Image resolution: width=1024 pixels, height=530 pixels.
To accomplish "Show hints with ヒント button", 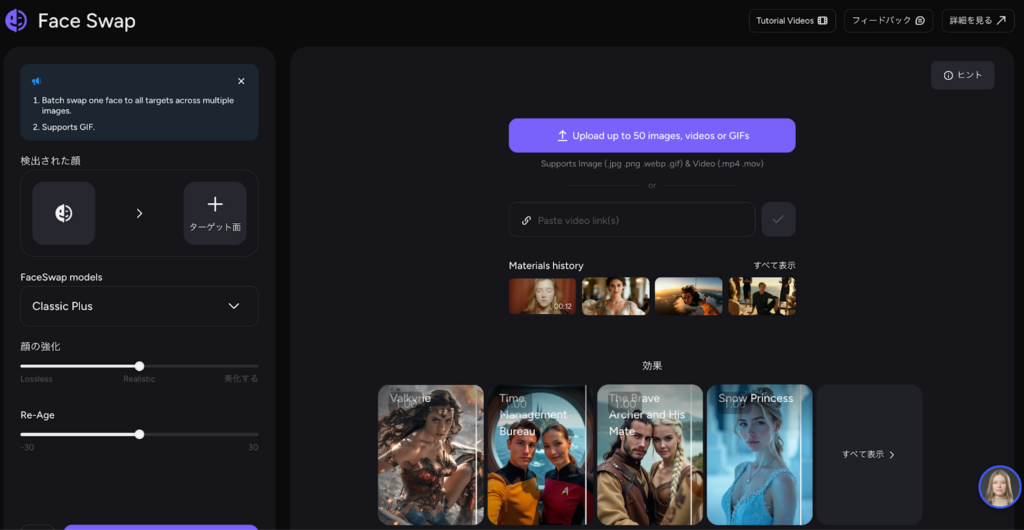I will (x=962, y=75).
